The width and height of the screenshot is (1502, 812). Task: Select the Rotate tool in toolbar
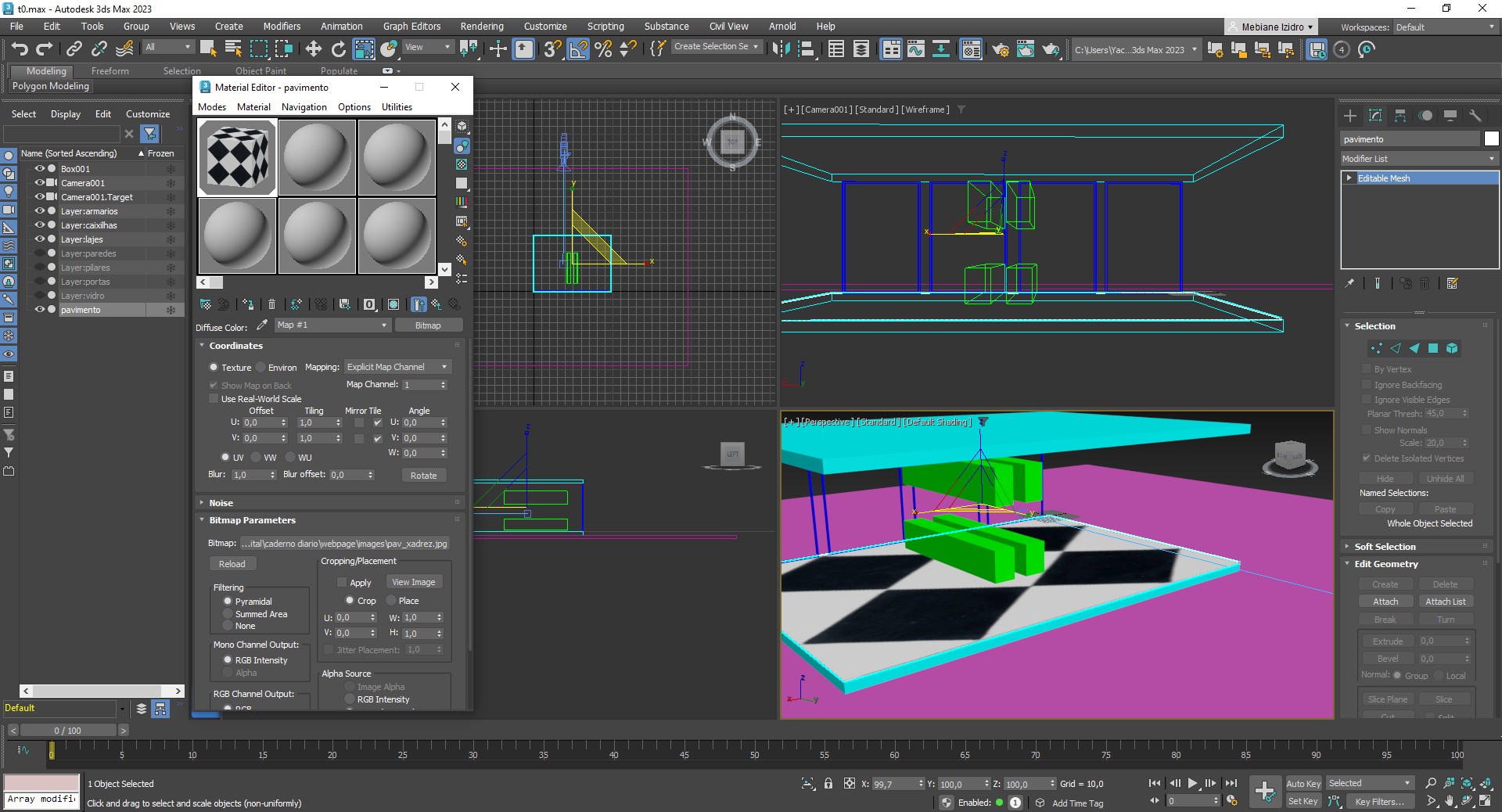pyautogui.click(x=338, y=49)
